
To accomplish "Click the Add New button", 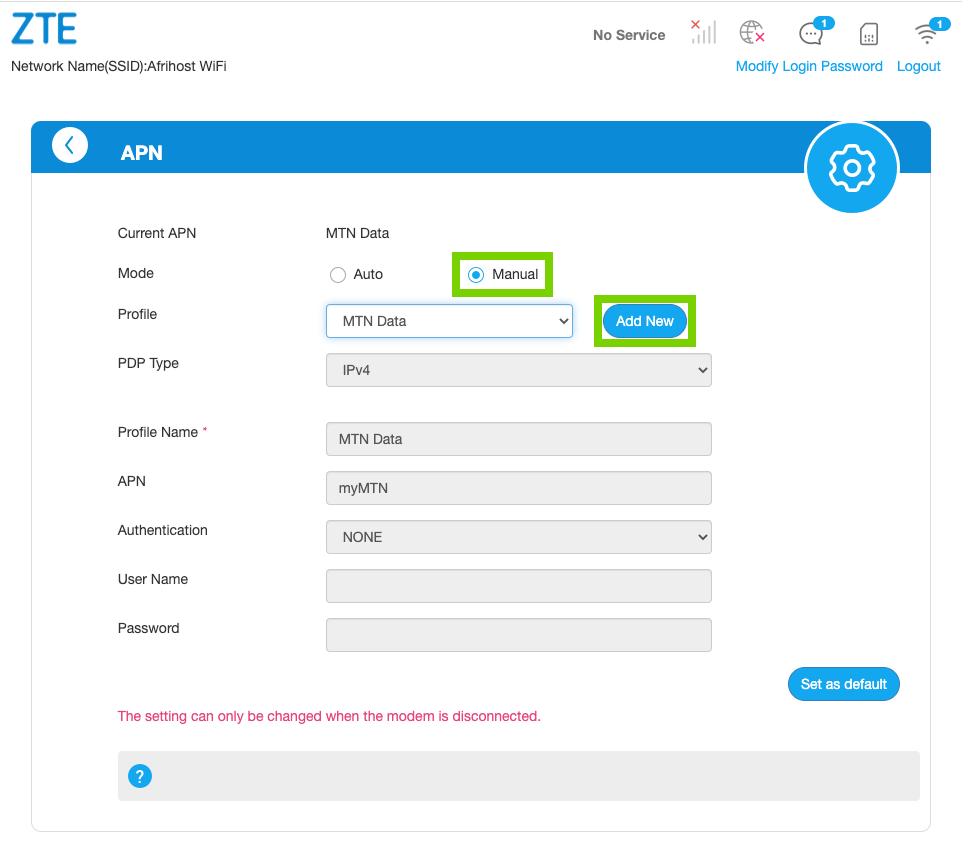I will tap(645, 321).
